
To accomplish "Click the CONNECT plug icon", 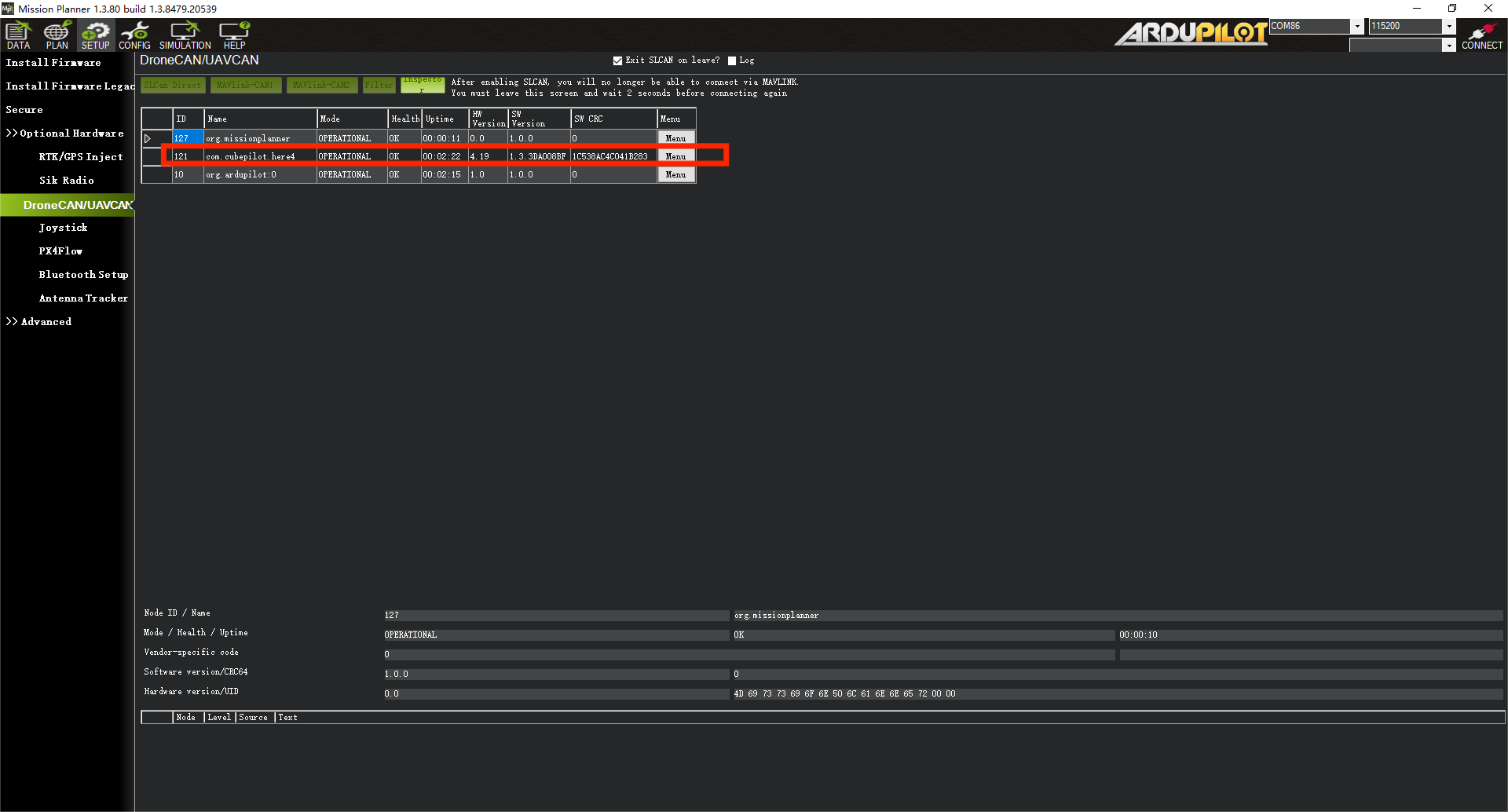I will [x=1481, y=35].
